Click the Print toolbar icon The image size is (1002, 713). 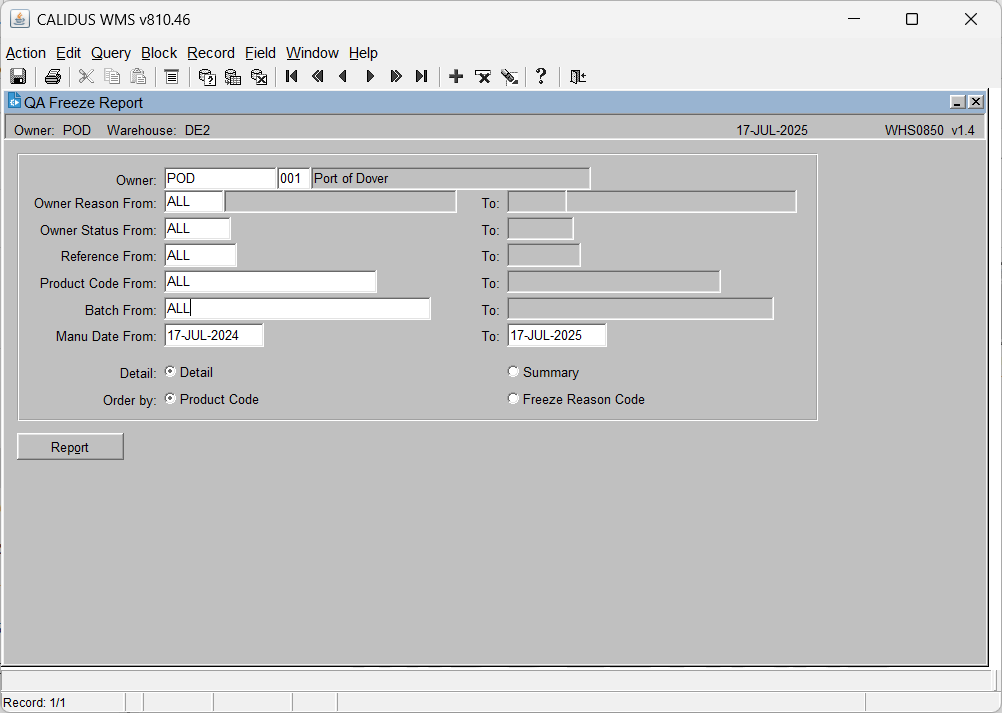click(x=52, y=77)
